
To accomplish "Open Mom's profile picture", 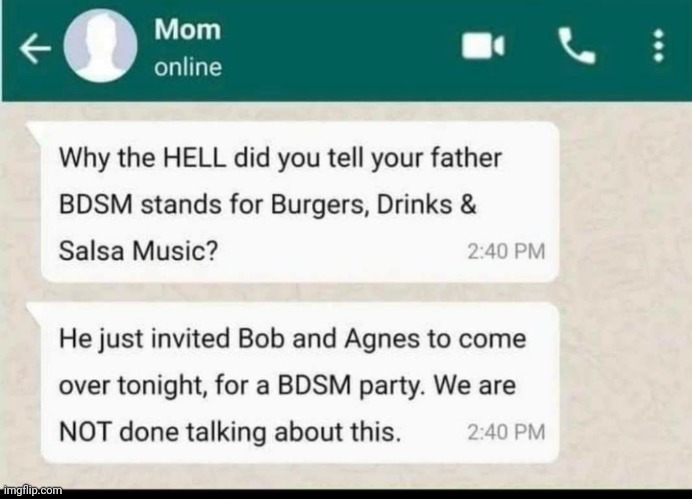I will click(x=101, y=46).
